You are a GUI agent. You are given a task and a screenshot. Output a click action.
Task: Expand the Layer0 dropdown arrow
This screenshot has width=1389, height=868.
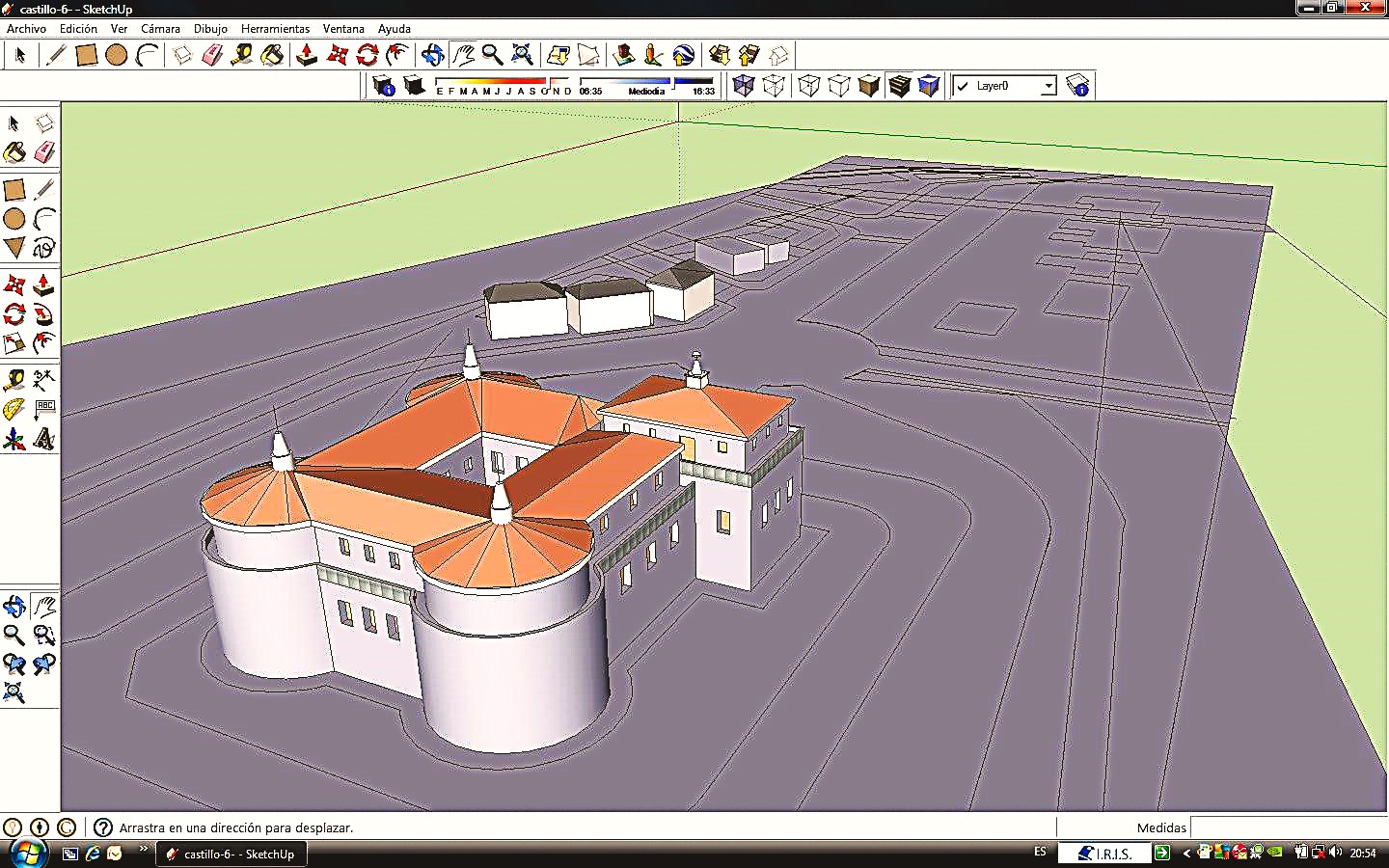(1048, 86)
